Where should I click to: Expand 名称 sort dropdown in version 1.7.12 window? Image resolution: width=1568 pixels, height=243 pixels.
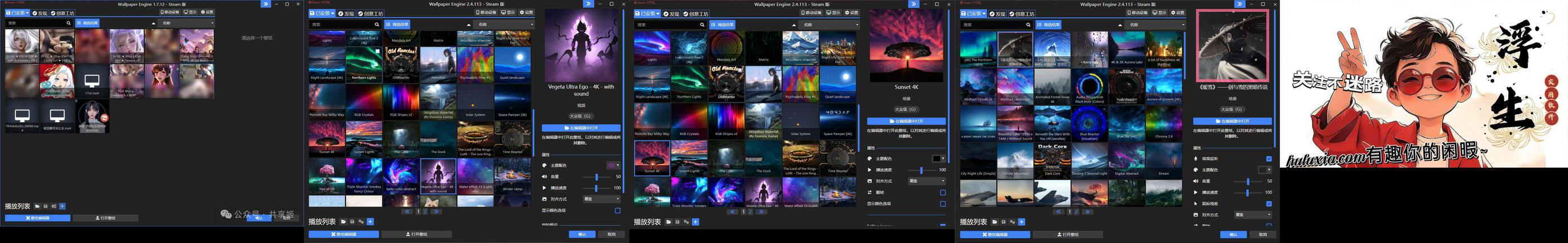[x=186, y=23]
